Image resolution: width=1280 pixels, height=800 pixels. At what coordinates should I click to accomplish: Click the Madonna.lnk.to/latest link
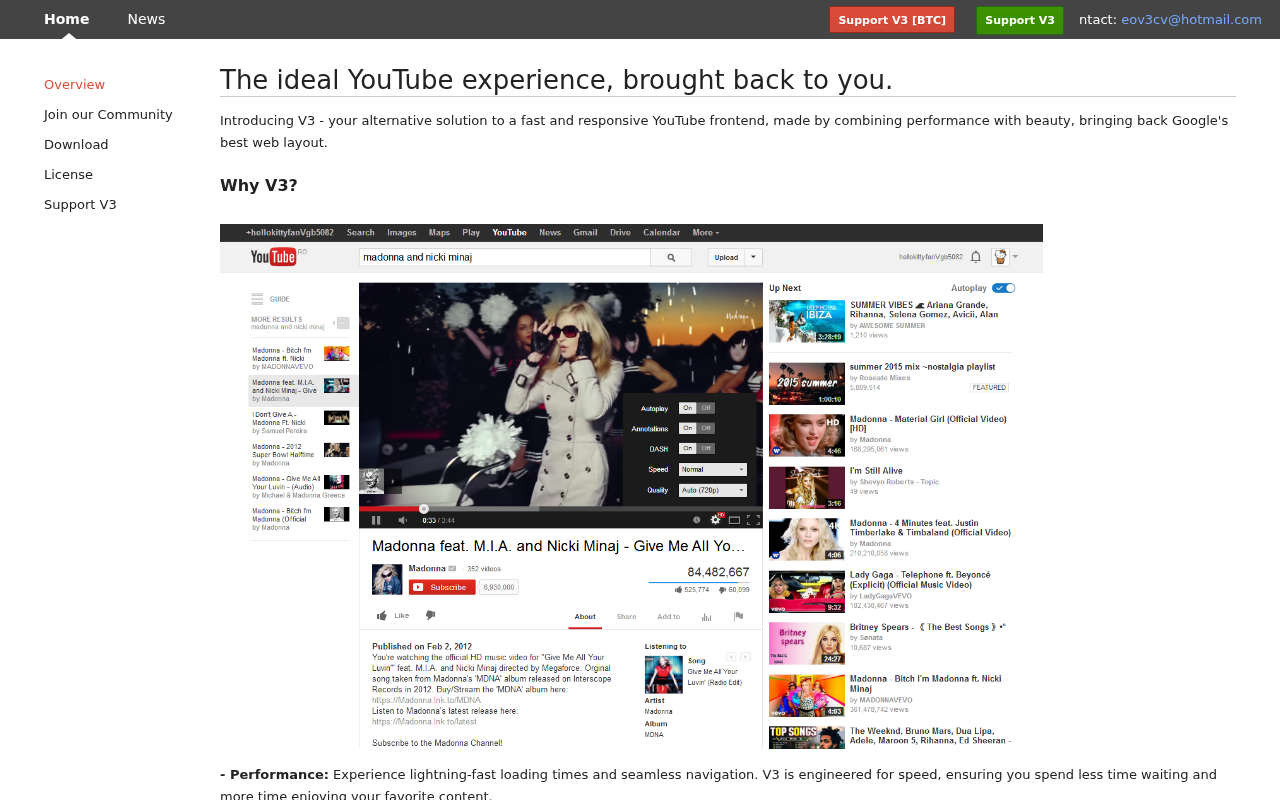424,721
